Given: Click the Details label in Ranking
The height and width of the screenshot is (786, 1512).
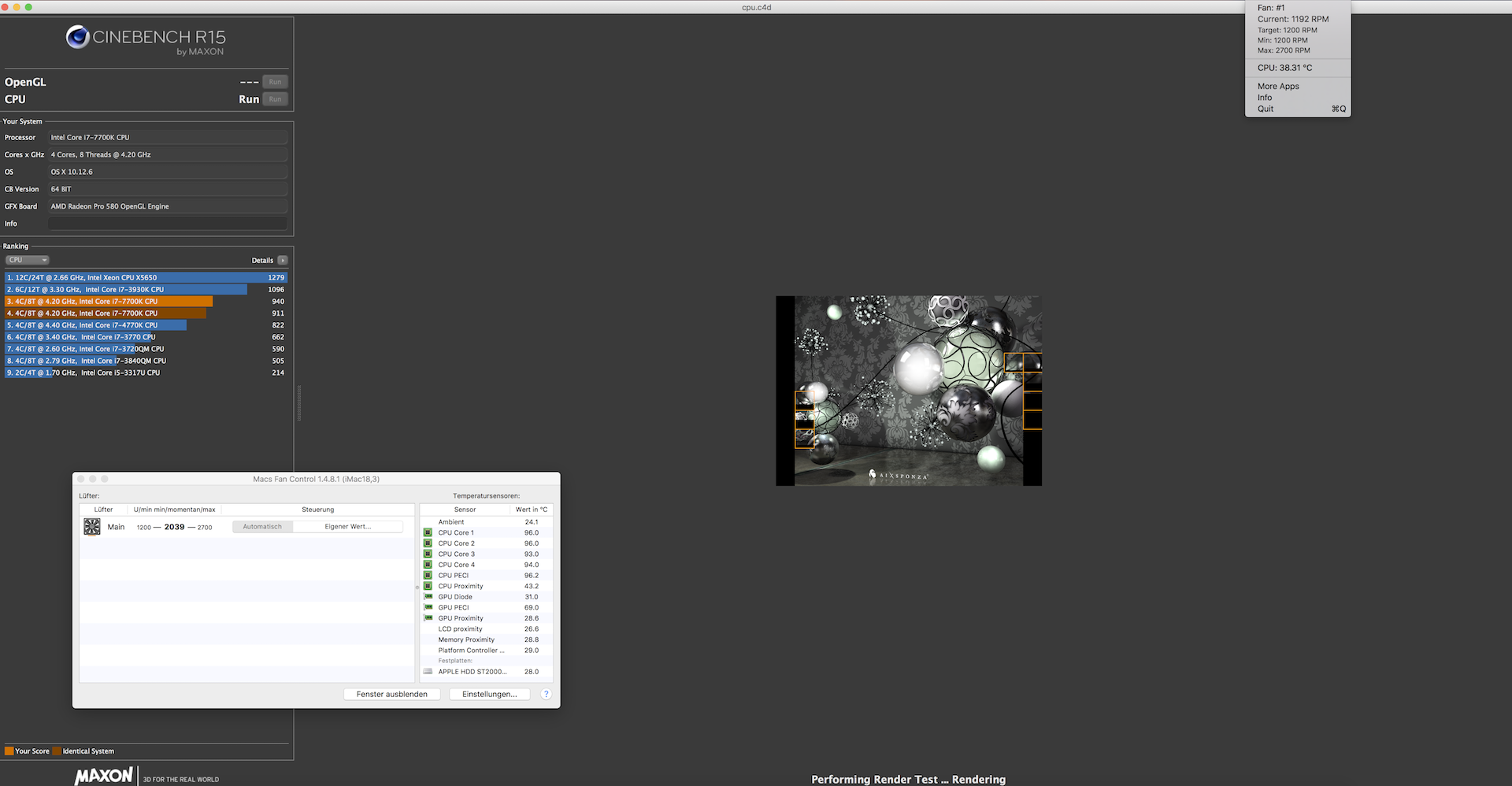Looking at the screenshot, I should click(x=262, y=260).
